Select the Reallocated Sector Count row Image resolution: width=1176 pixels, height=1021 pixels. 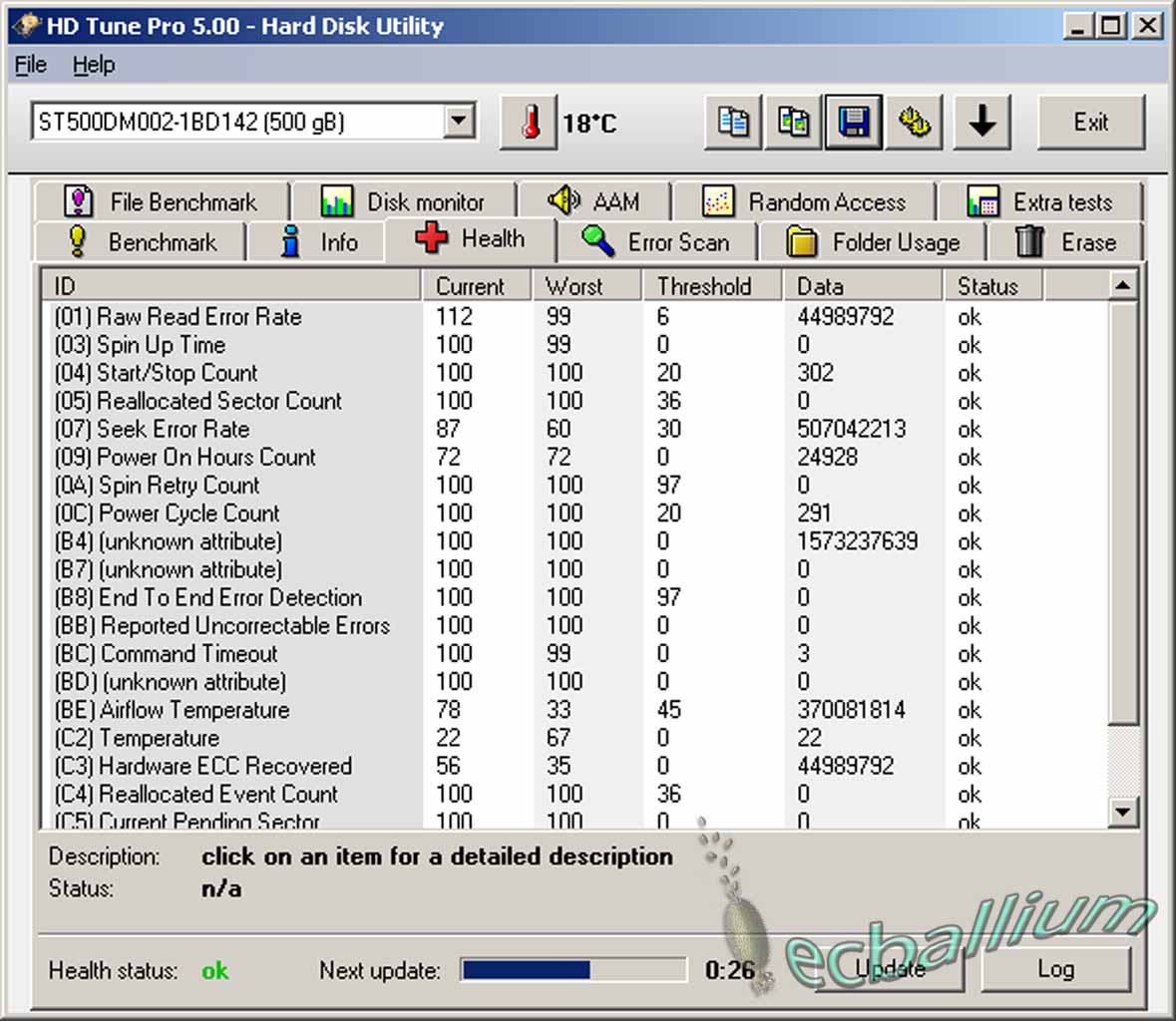(x=219, y=401)
